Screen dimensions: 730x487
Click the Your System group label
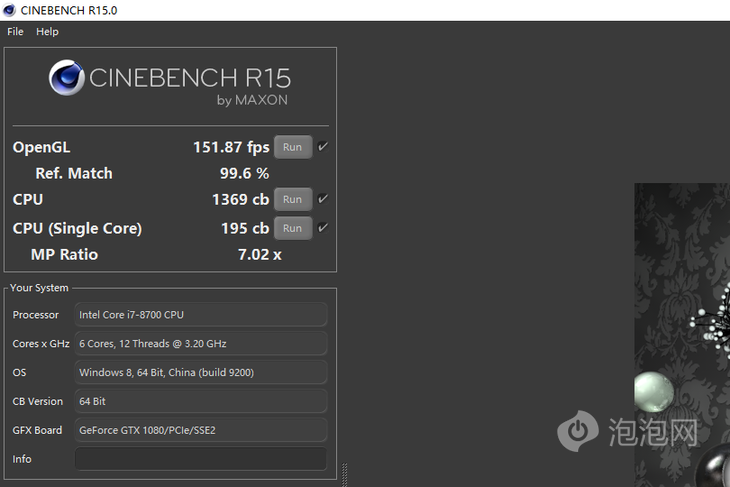click(39, 288)
